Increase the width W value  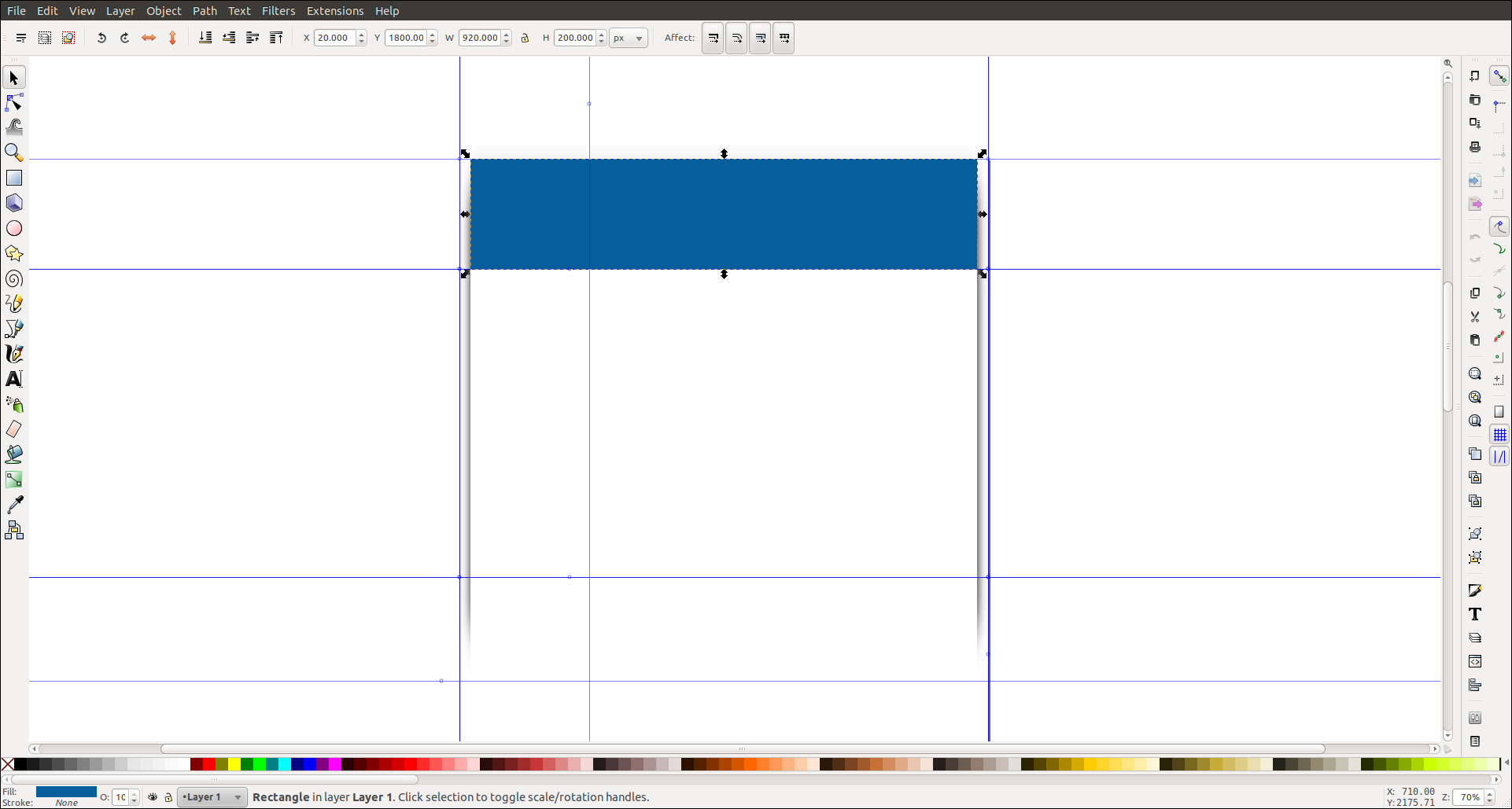tap(507, 34)
